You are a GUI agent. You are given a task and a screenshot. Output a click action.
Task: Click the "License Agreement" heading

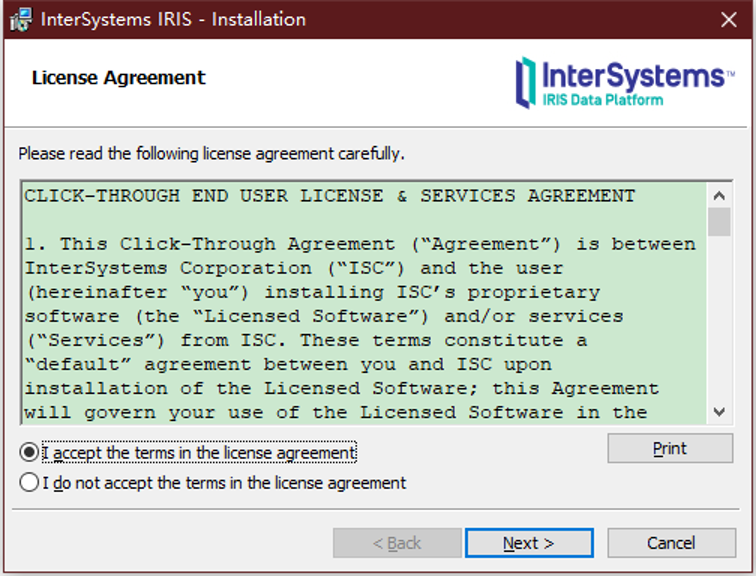(118, 78)
